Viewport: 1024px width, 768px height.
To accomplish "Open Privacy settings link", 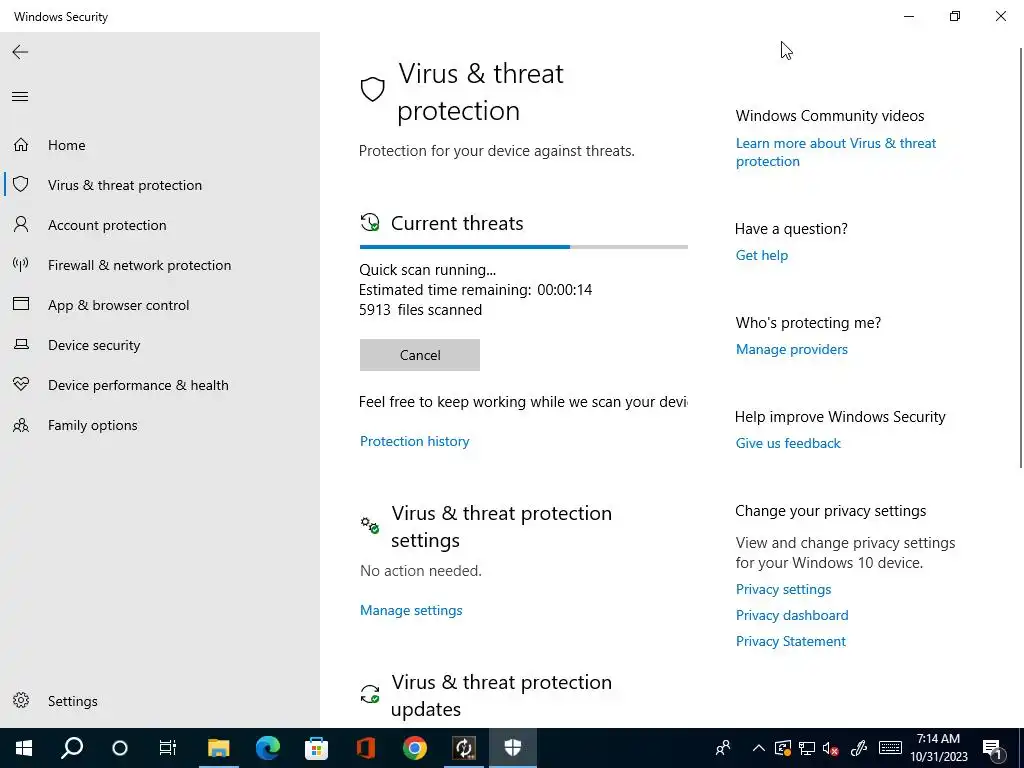I will [x=783, y=589].
